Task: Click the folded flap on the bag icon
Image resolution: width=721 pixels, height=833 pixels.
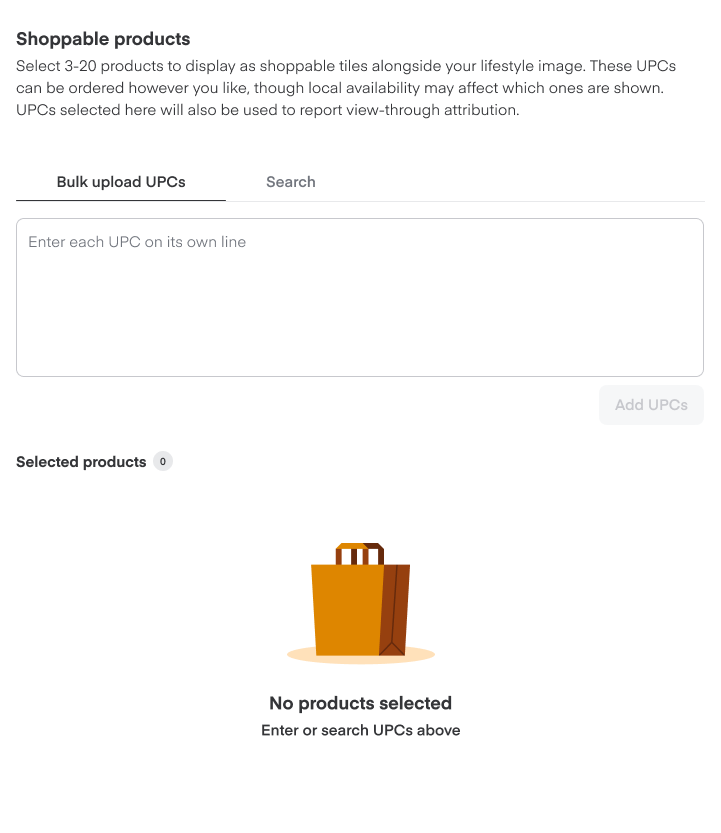Action: (373, 545)
